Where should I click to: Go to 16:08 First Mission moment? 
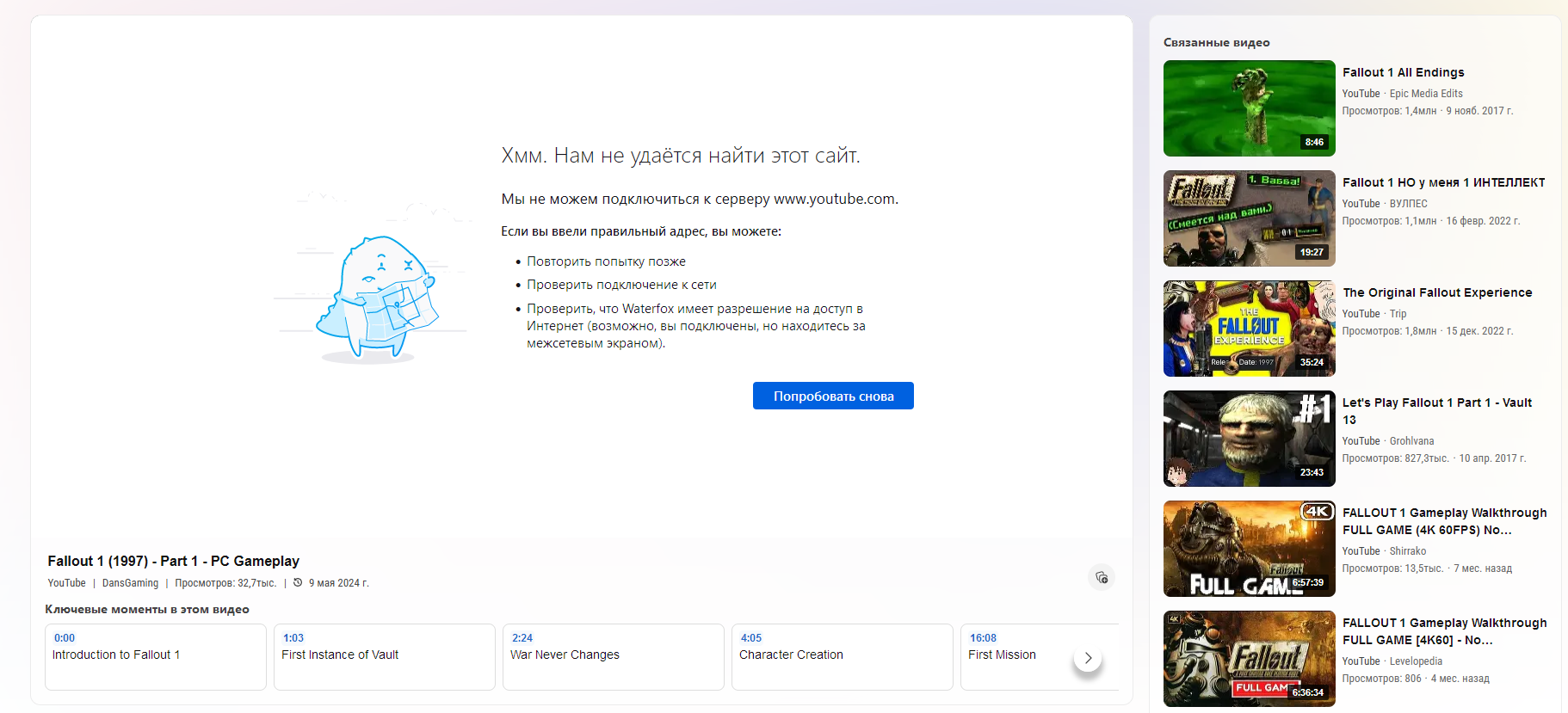pos(1015,656)
